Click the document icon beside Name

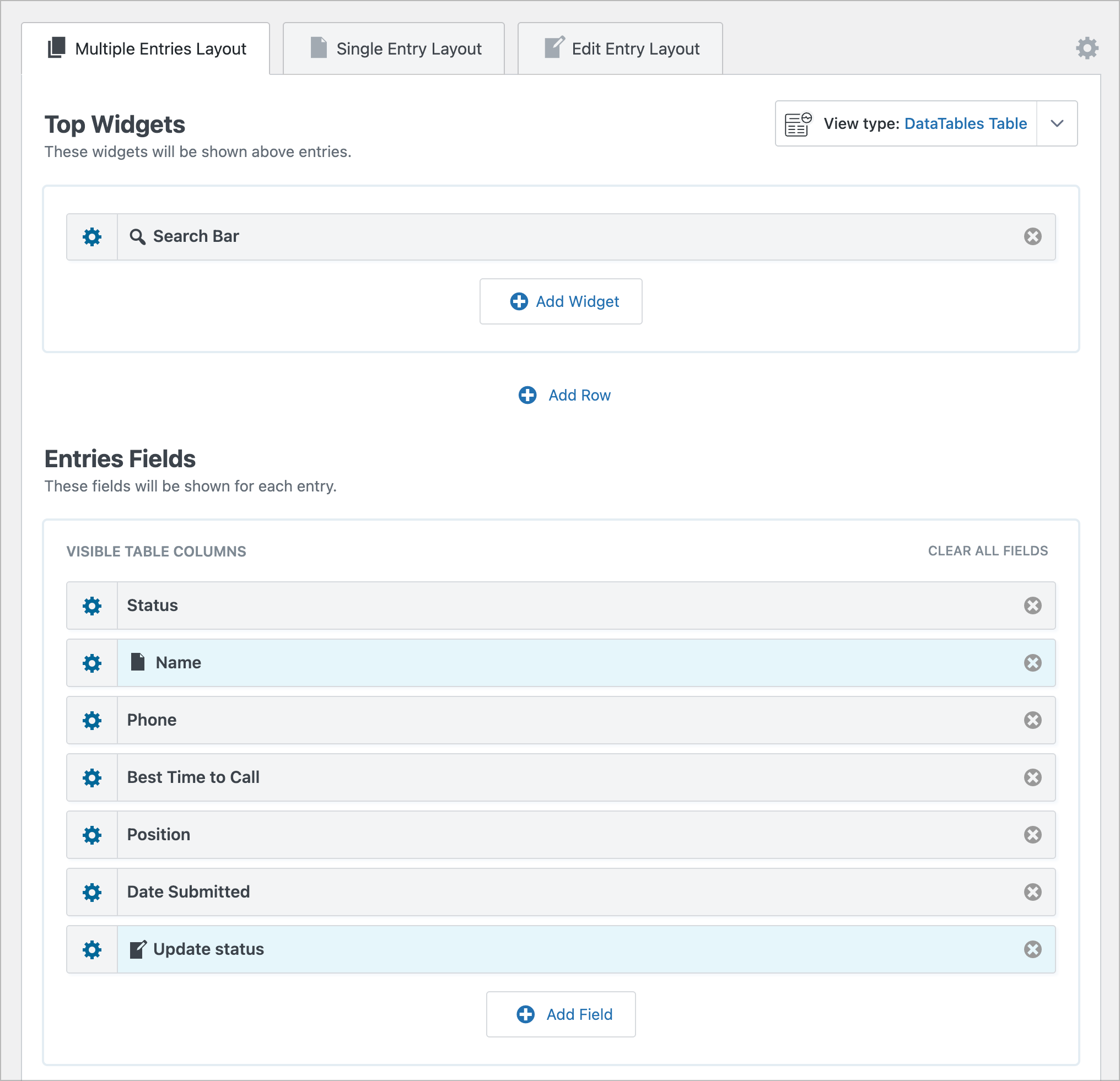137,662
